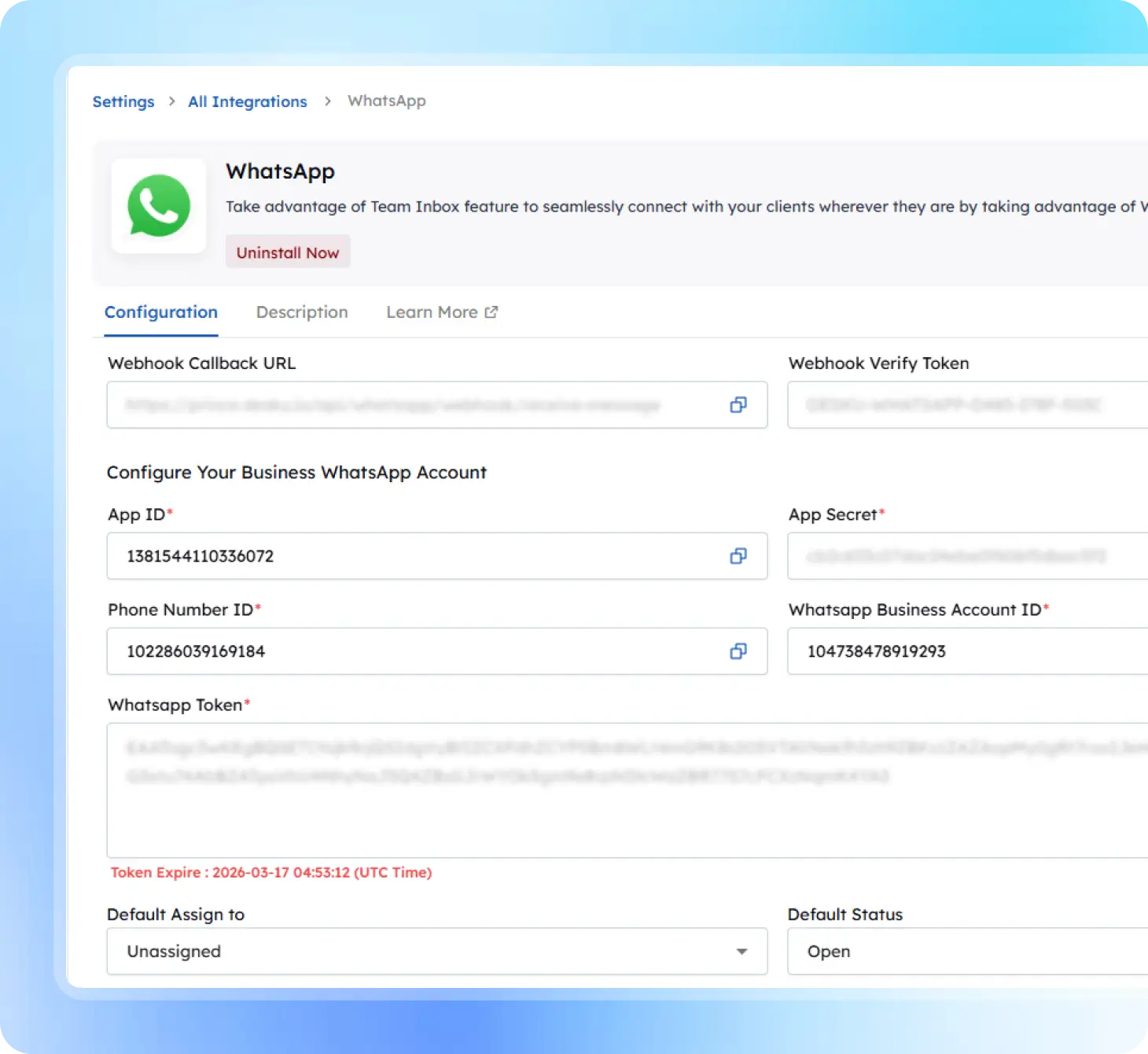Copy the Phone Number ID value
The width and height of the screenshot is (1148, 1054).
[x=738, y=651]
